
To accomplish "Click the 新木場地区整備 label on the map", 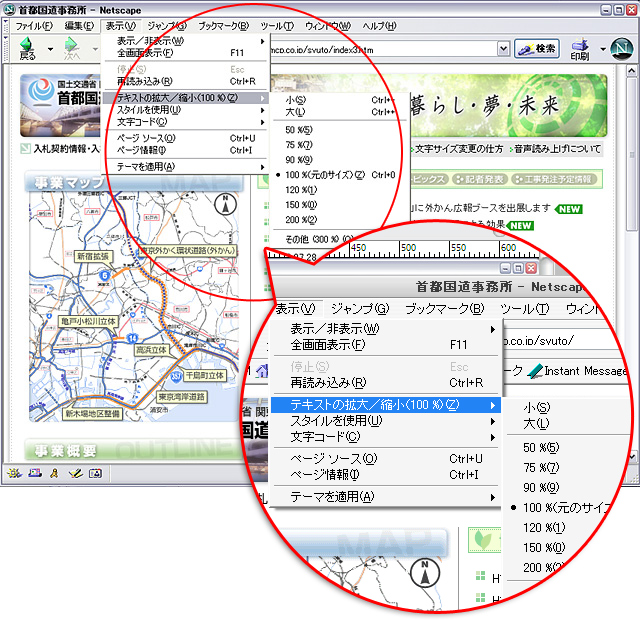I will [x=92, y=414].
